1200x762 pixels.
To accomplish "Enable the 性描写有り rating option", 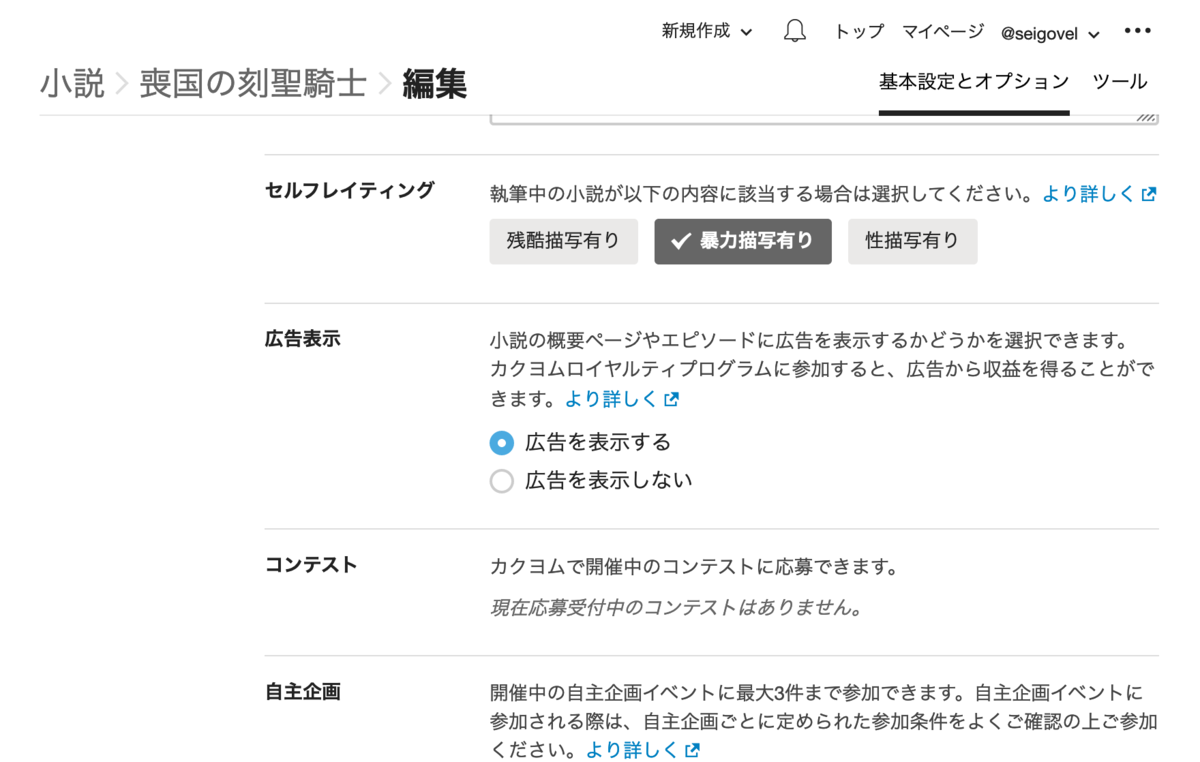I will click(912, 241).
